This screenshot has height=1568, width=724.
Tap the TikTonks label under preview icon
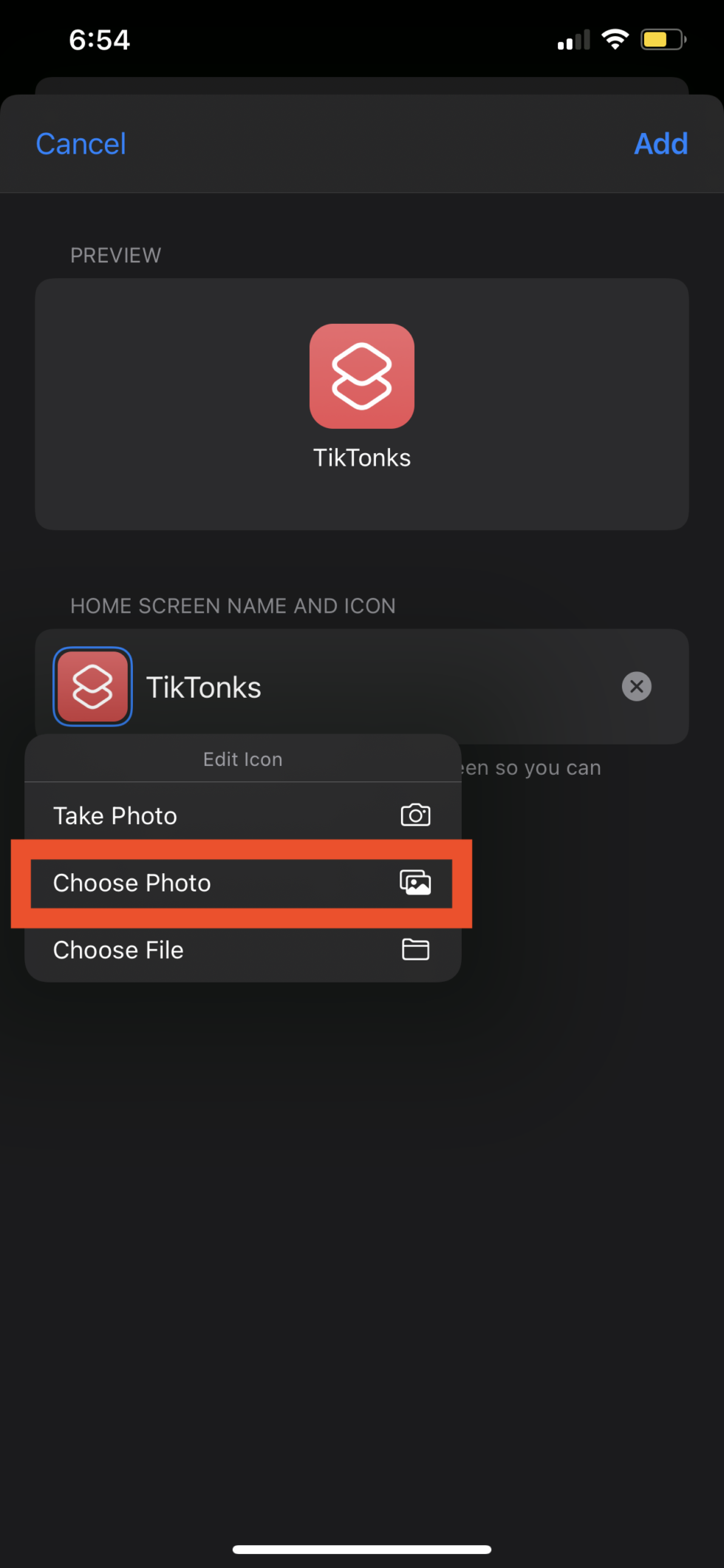tap(362, 458)
